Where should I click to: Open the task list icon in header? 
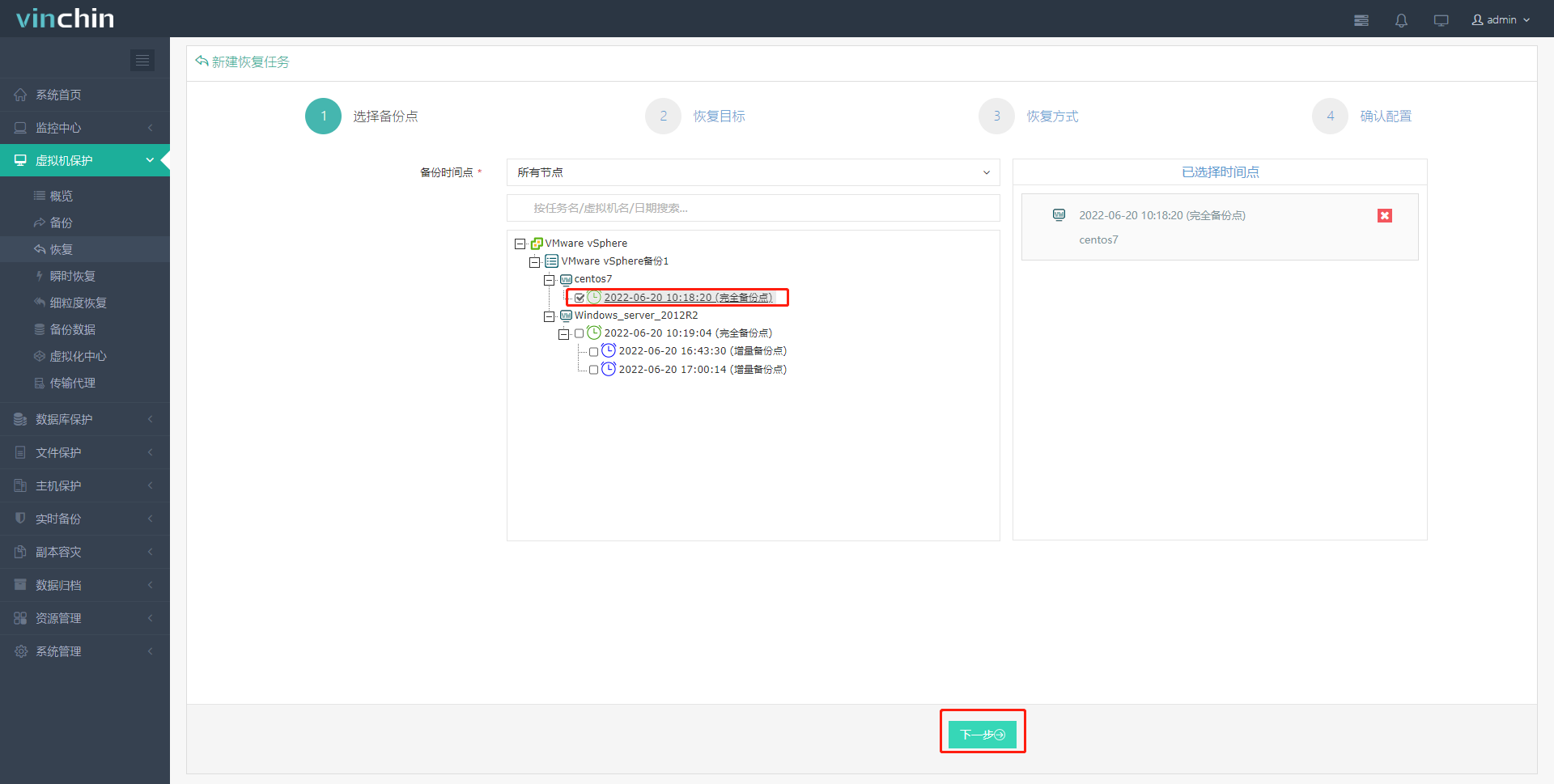[x=1361, y=20]
